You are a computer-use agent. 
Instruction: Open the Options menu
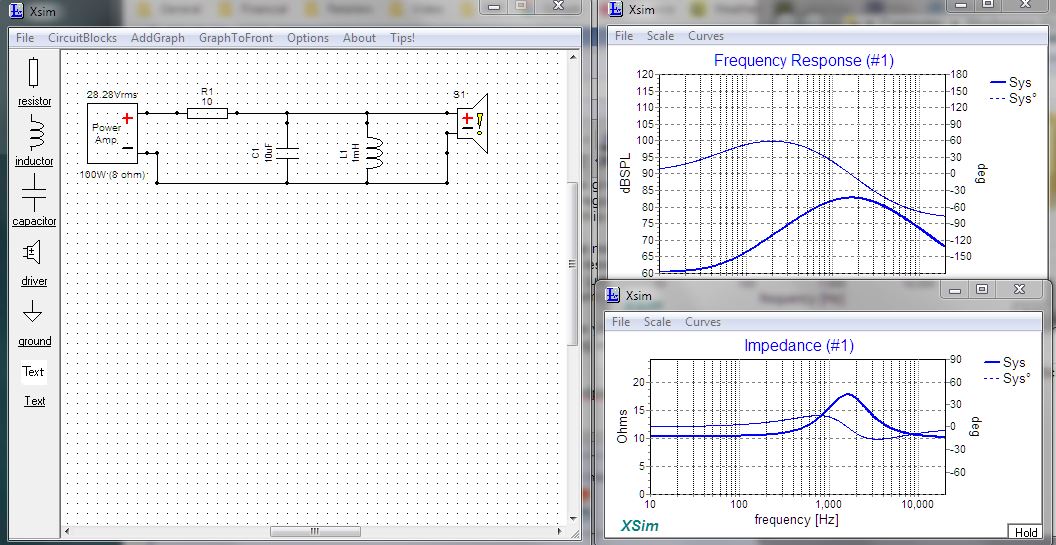click(308, 38)
